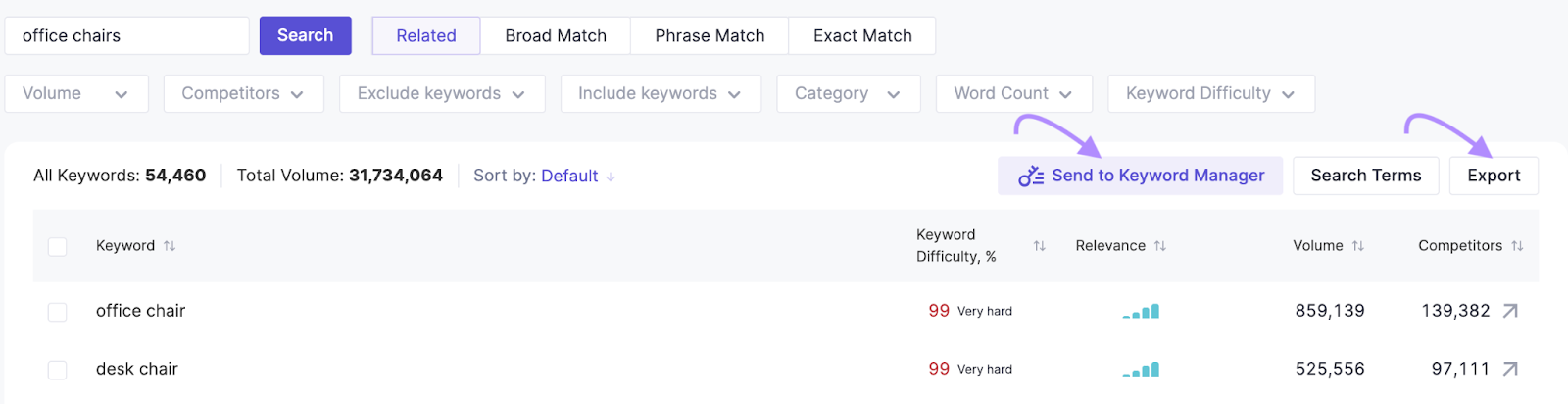Click the Sort by Default arrow icon

pos(611,177)
